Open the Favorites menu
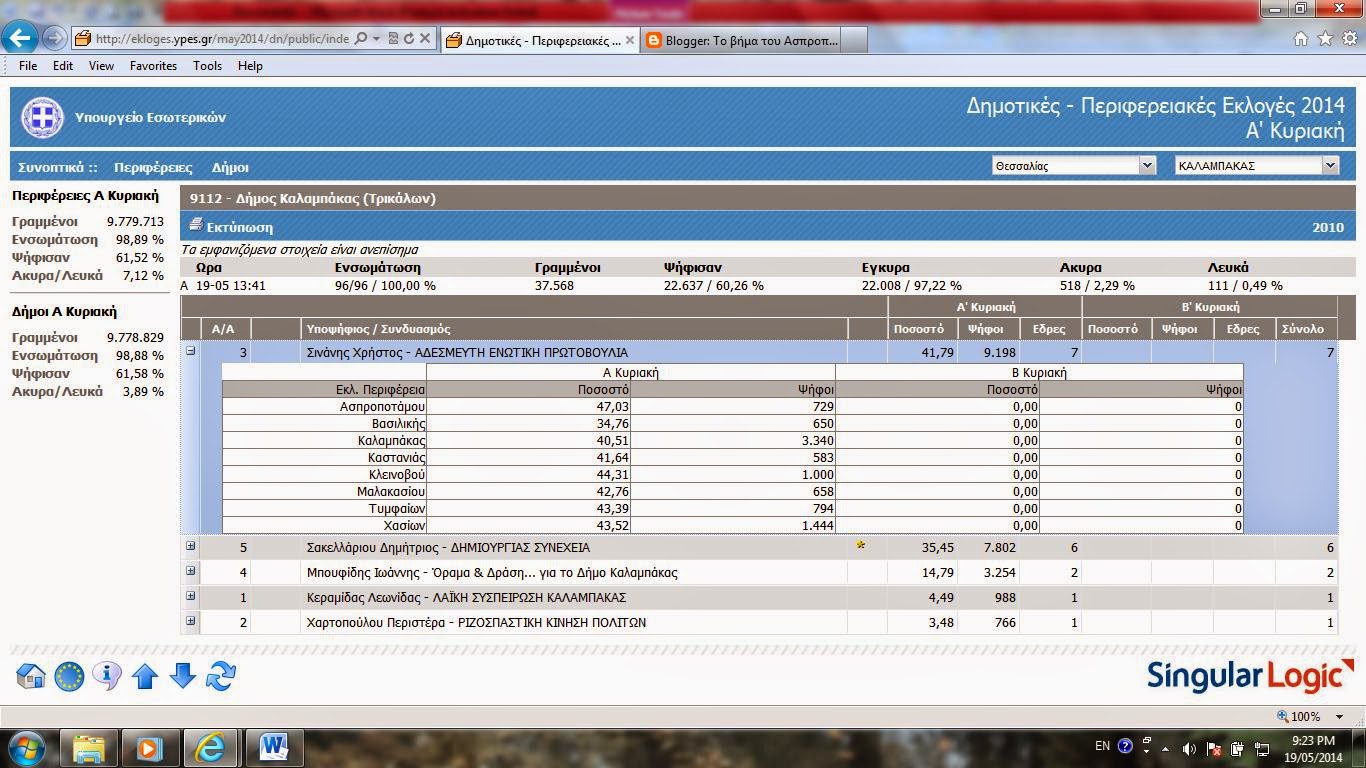 [x=153, y=66]
